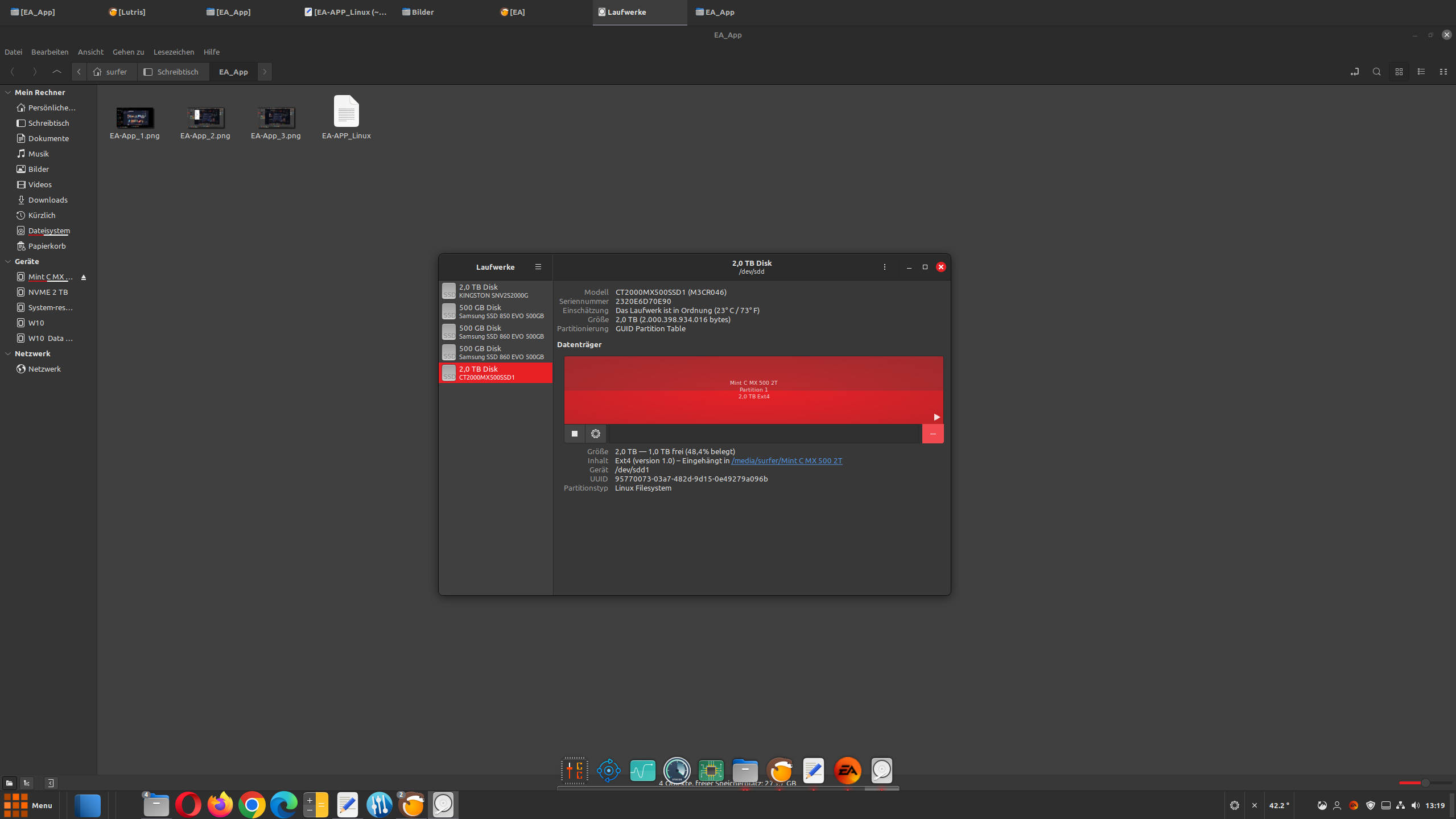Switch to the Lutris taskbar window
Screen dimensions: 1456x819
point(127,12)
